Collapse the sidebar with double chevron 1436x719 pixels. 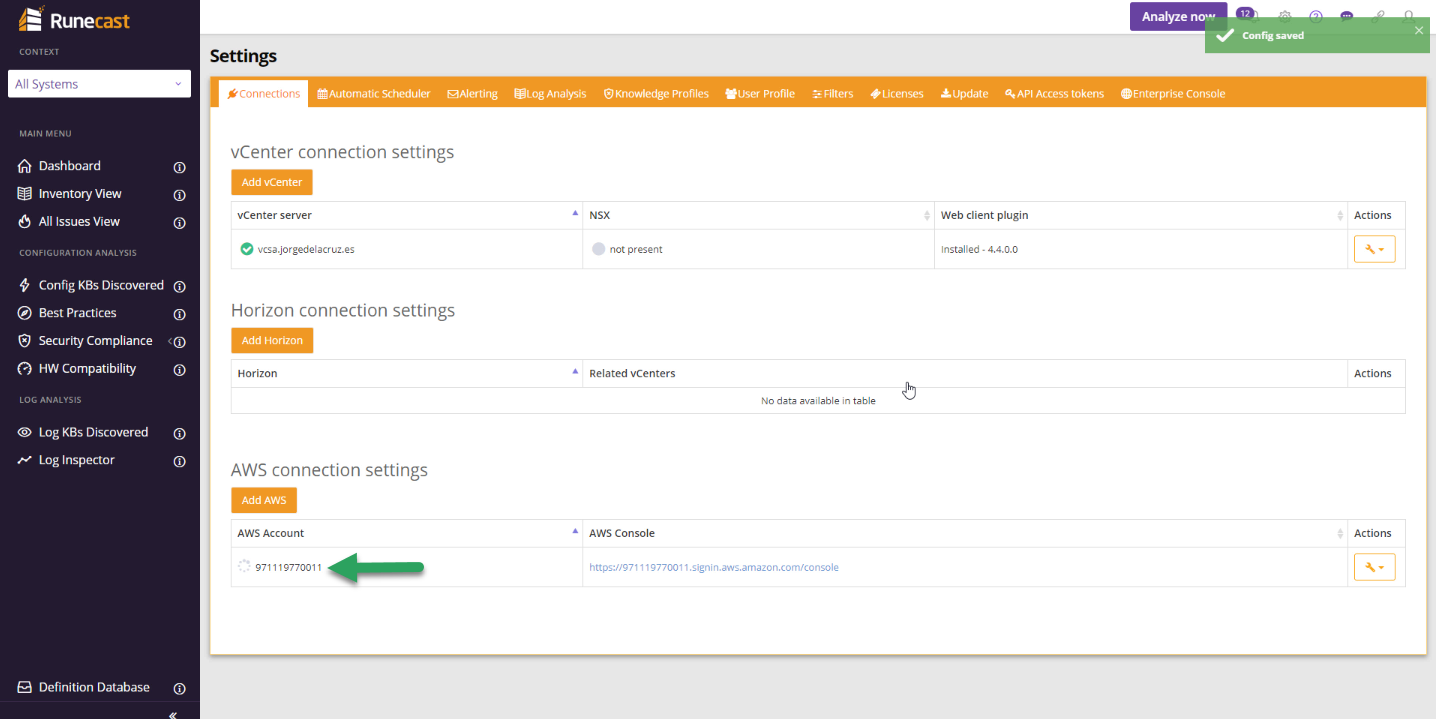click(173, 714)
